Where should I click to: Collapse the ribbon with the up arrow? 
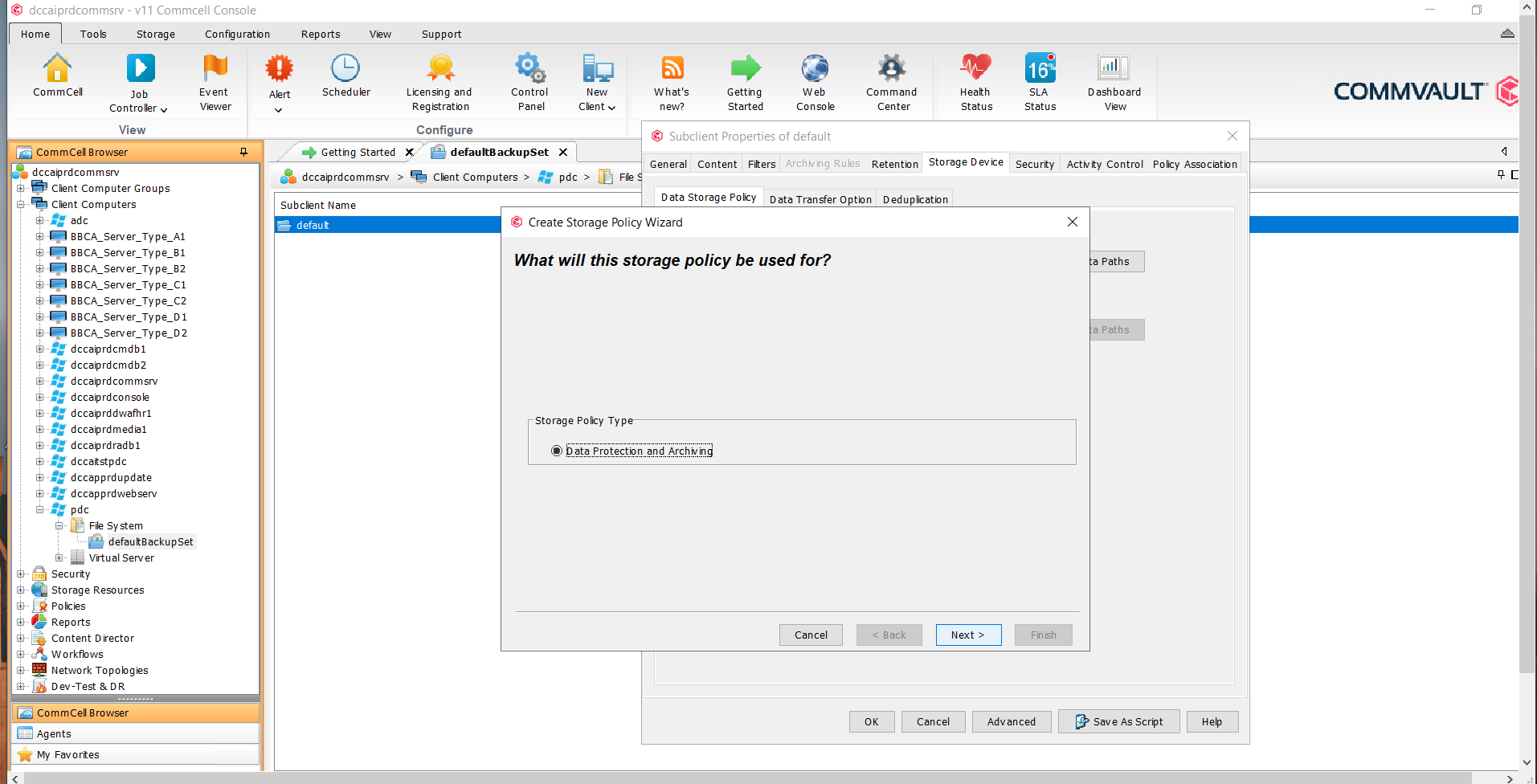(x=1507, y=34)
